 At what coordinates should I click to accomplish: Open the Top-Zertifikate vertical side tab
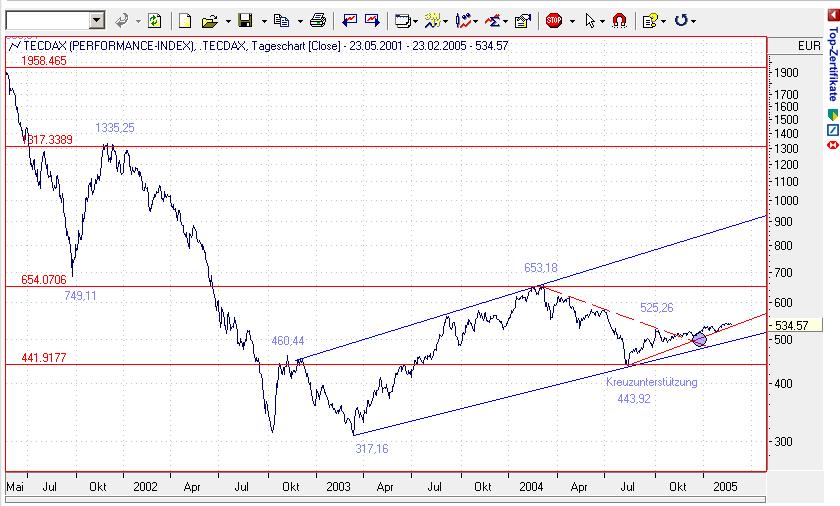[832, 63]
